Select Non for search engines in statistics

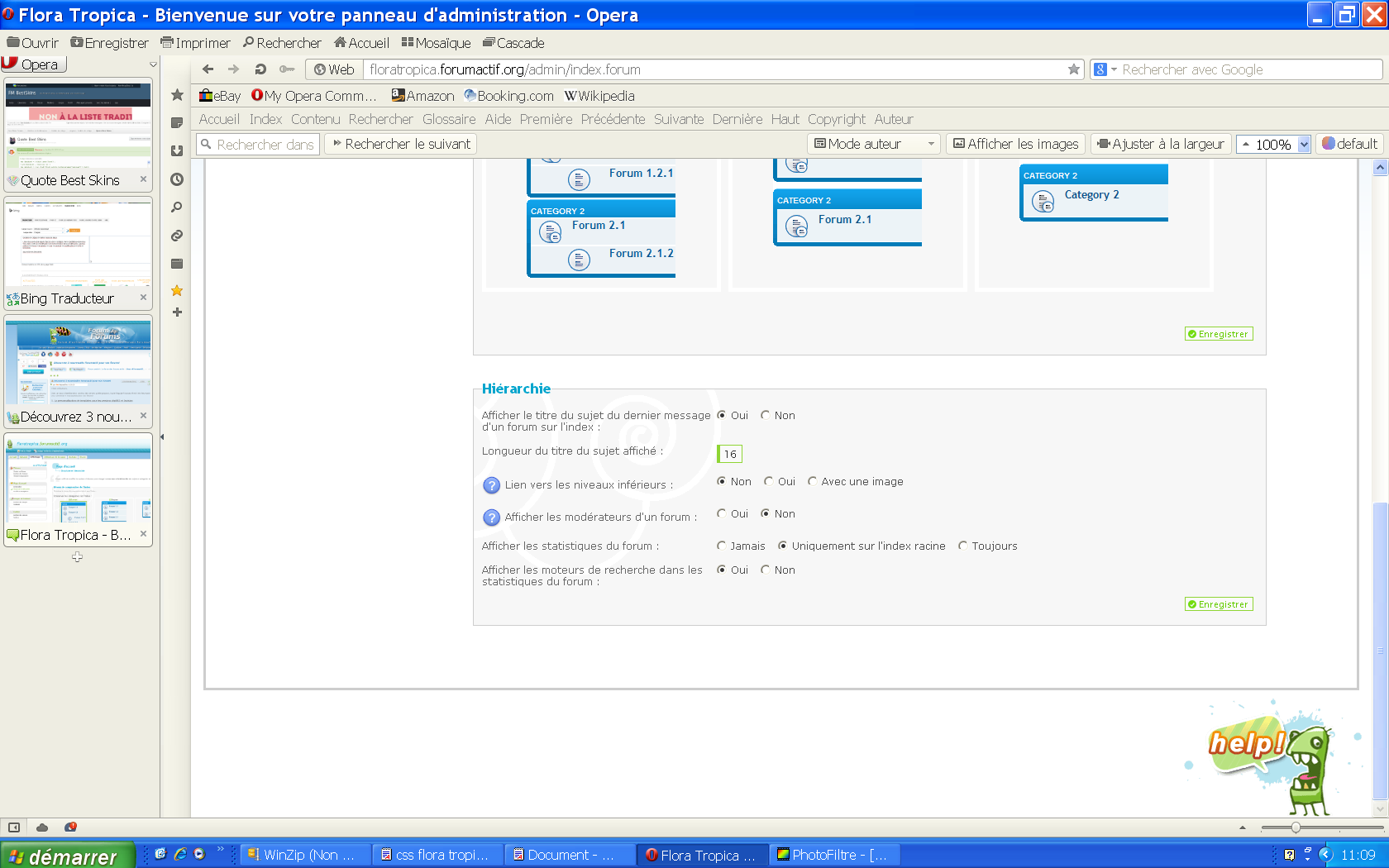point(766,570)
